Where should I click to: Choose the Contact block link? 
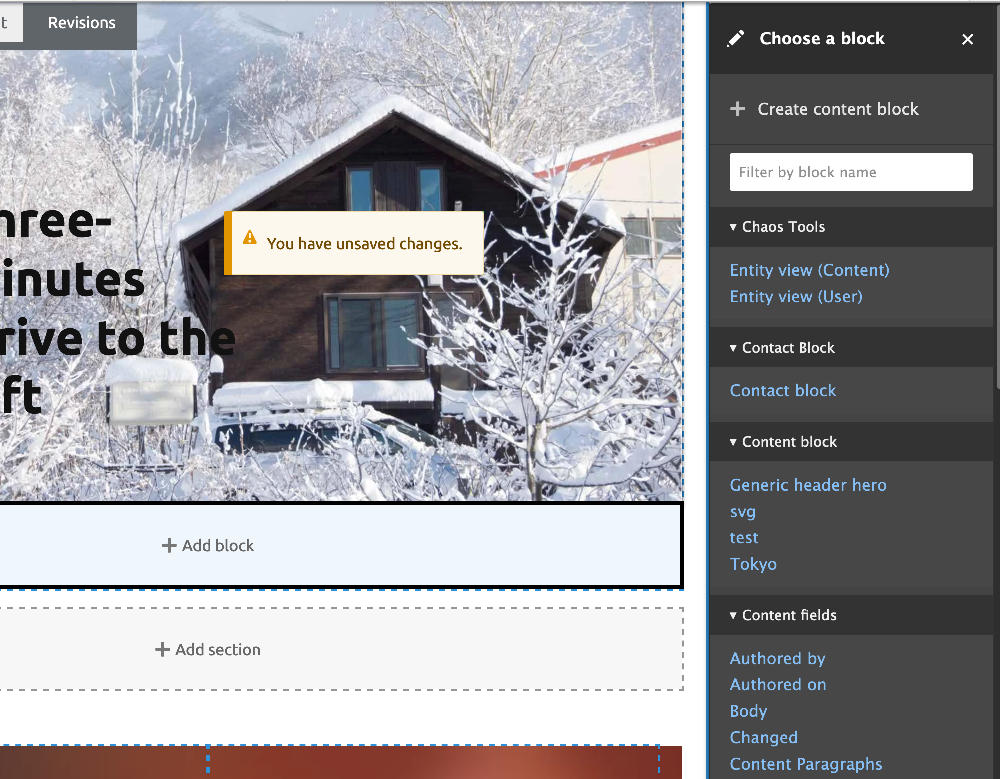click(x=783, y=390)
